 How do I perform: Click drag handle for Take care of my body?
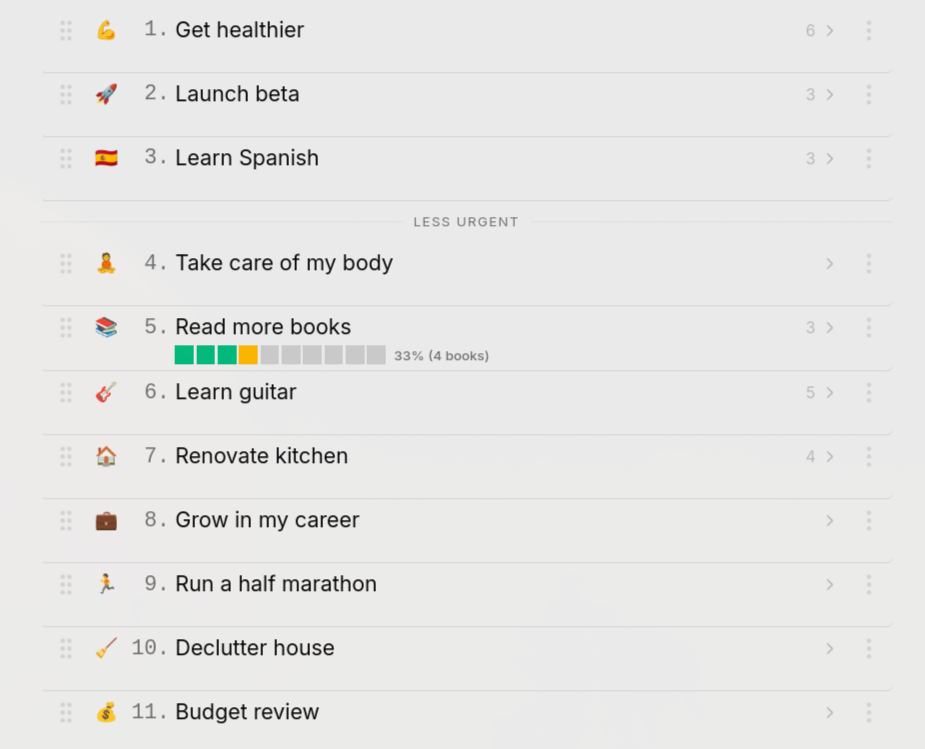pos(66,264)
